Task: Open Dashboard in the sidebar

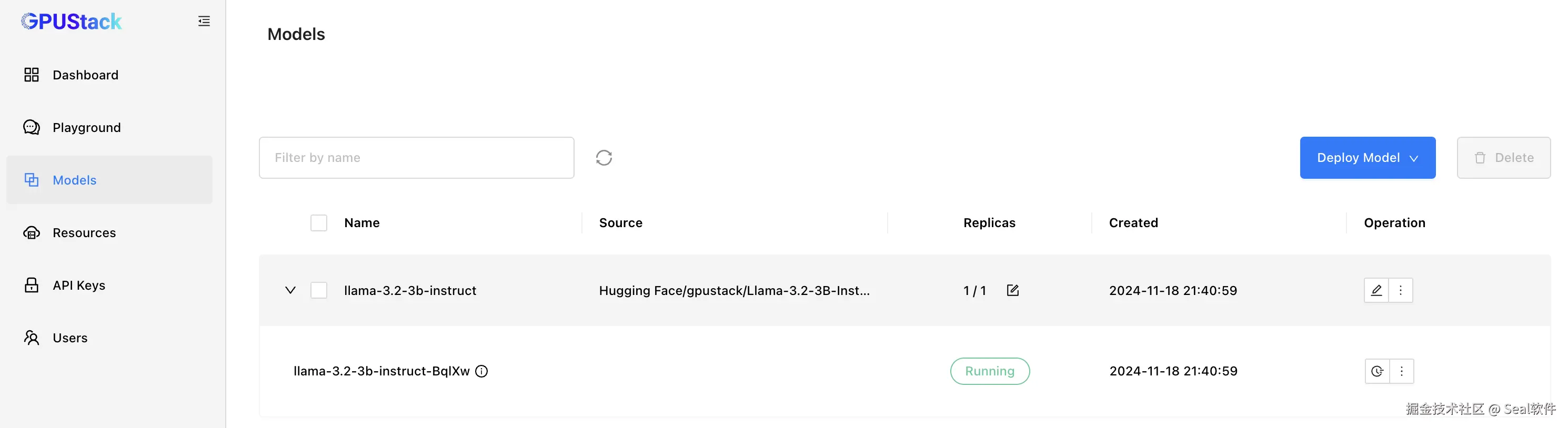Action: (85, 75)
